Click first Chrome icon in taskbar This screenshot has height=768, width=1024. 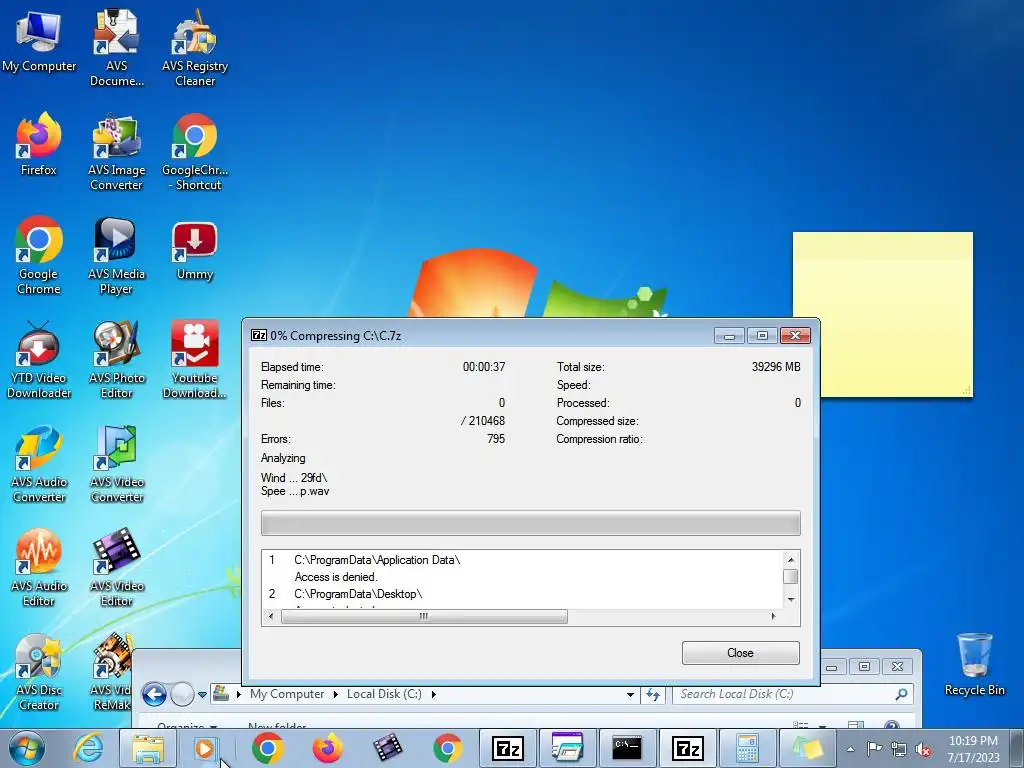[x=267, y=748]
